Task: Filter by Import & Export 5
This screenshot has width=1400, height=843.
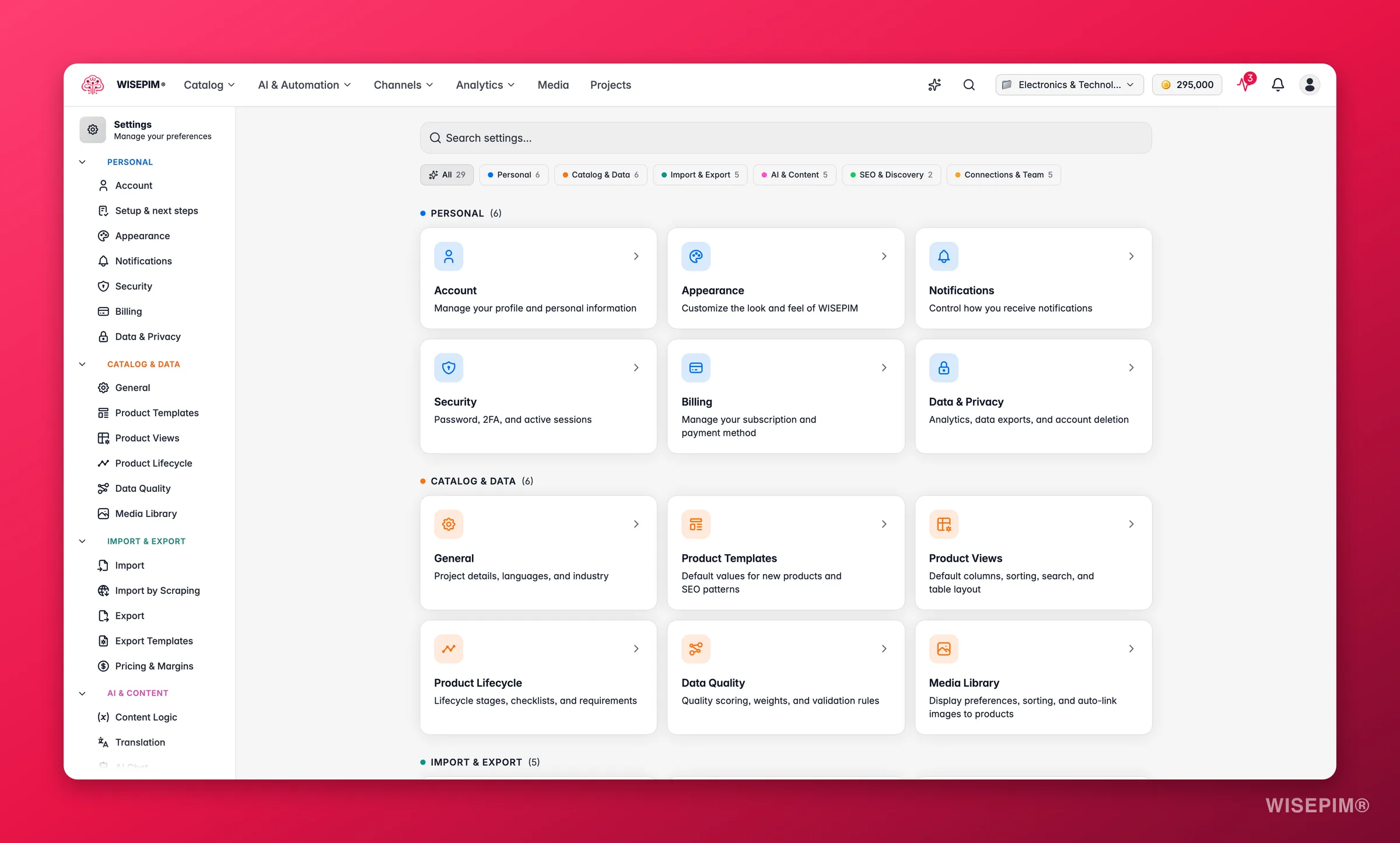Action: [700, 174]
